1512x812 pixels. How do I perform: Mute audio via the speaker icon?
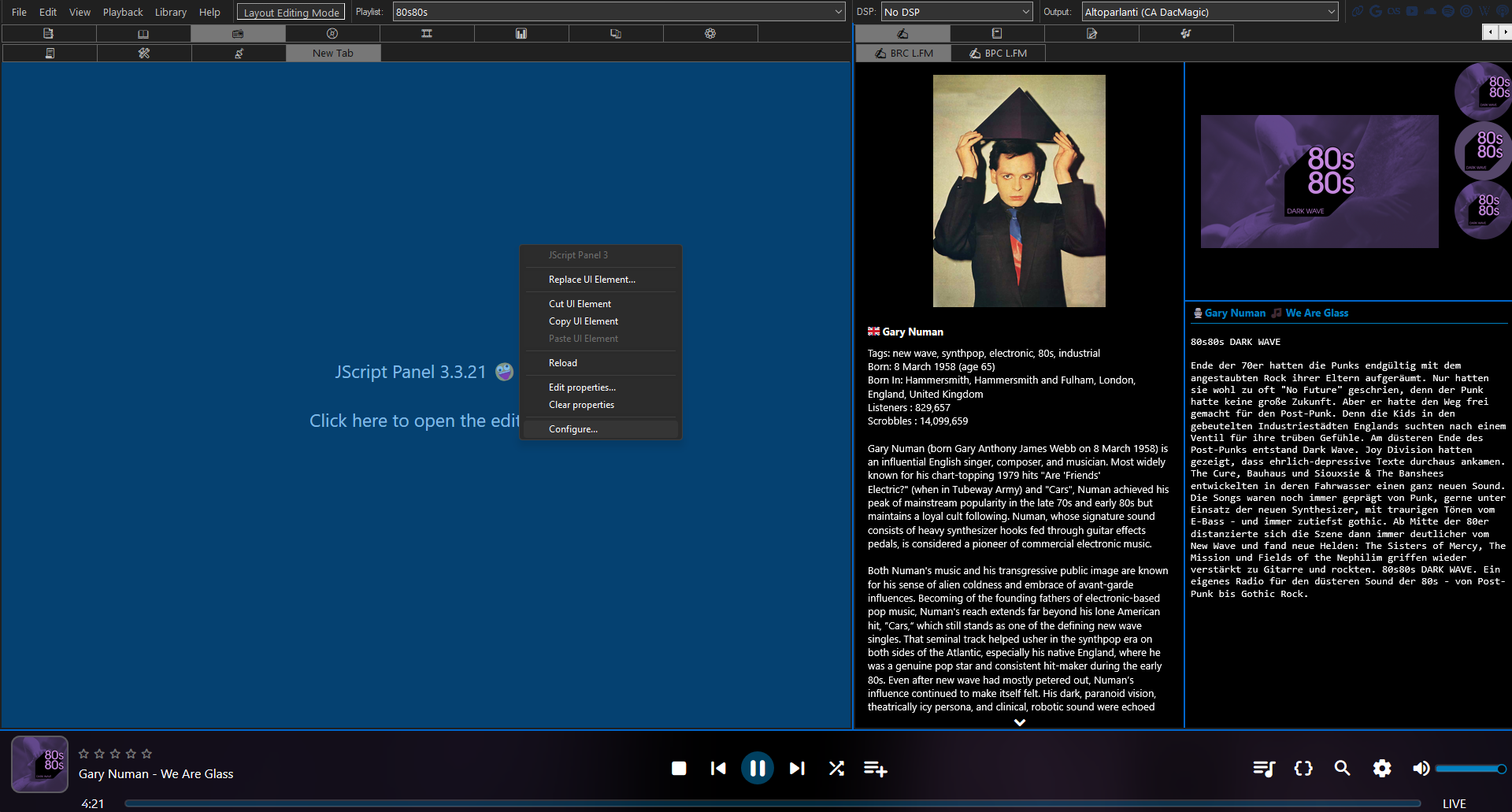pos(1421,768)
